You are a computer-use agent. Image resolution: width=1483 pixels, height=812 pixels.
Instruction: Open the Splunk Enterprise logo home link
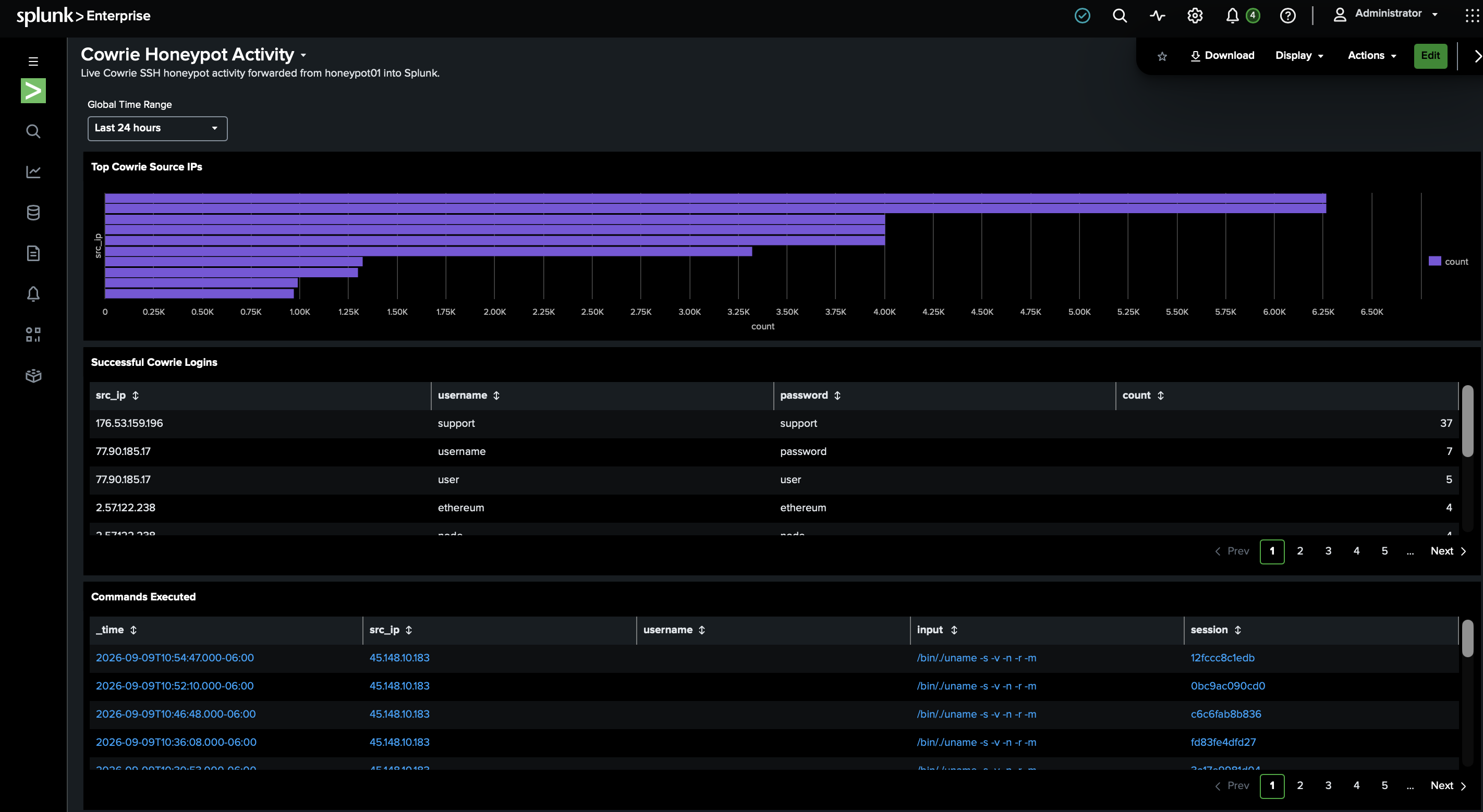[83, 16]
